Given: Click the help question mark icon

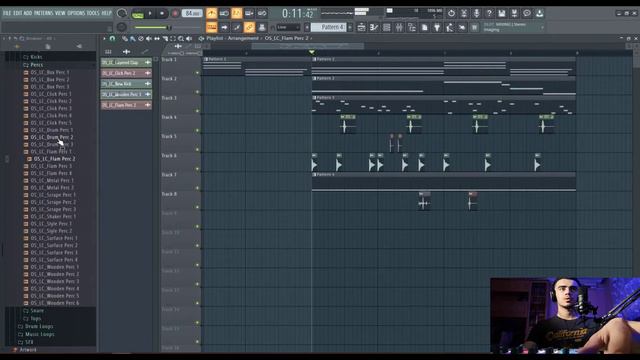Looking at the screenshot, I should [x=489, y=13].
